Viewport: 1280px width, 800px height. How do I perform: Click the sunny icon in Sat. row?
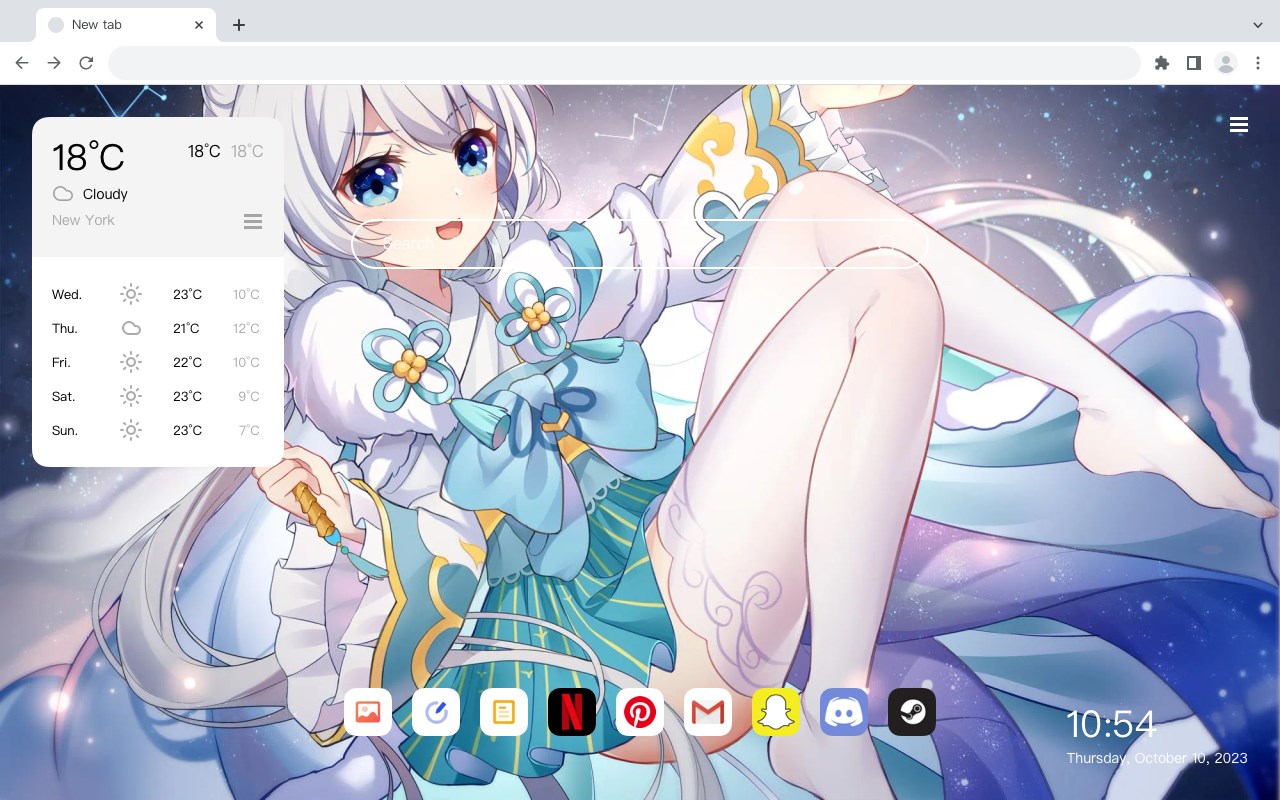pos(131,396)
